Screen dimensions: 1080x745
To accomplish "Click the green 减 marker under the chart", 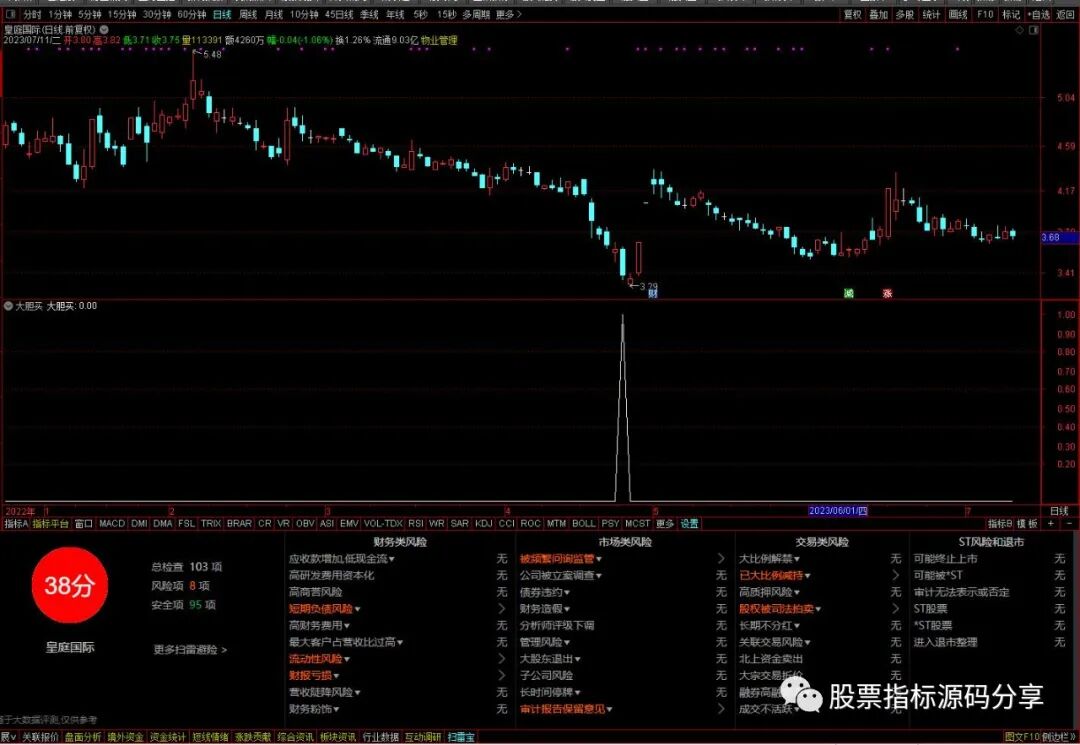I will (849, 293).
